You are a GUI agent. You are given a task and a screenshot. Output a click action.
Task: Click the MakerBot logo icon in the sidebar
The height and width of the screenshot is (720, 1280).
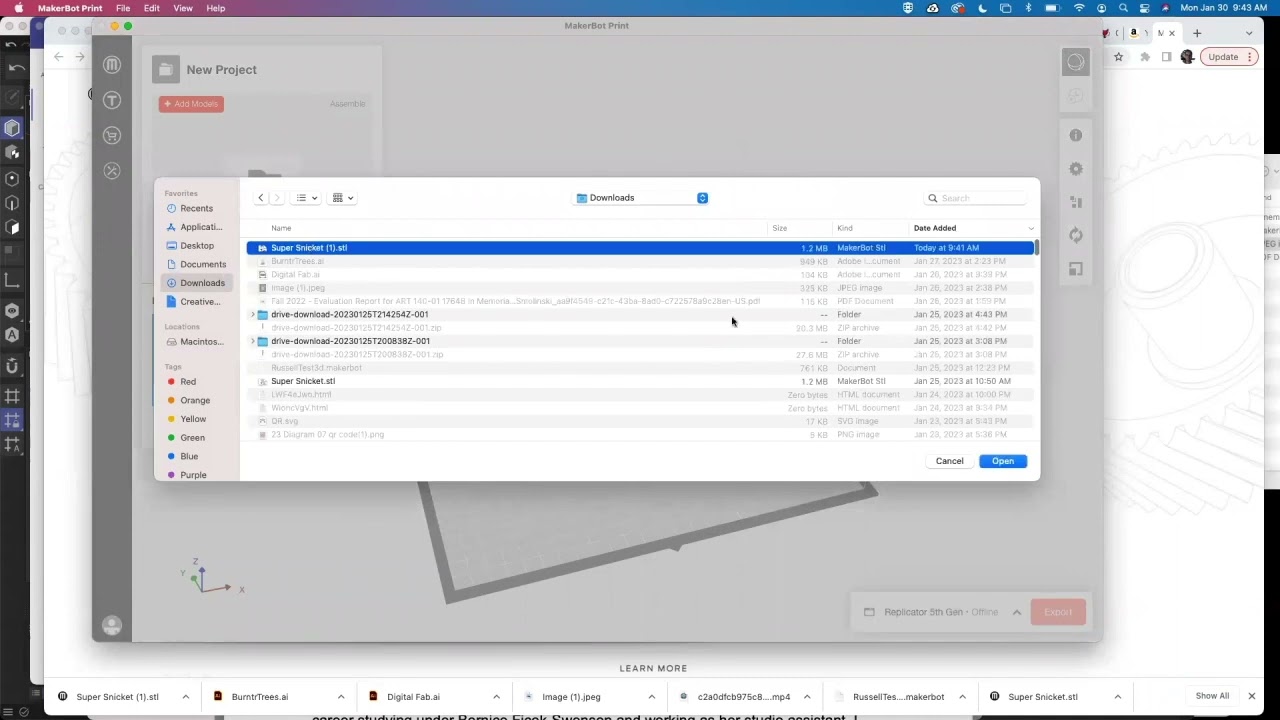point(112,65)
